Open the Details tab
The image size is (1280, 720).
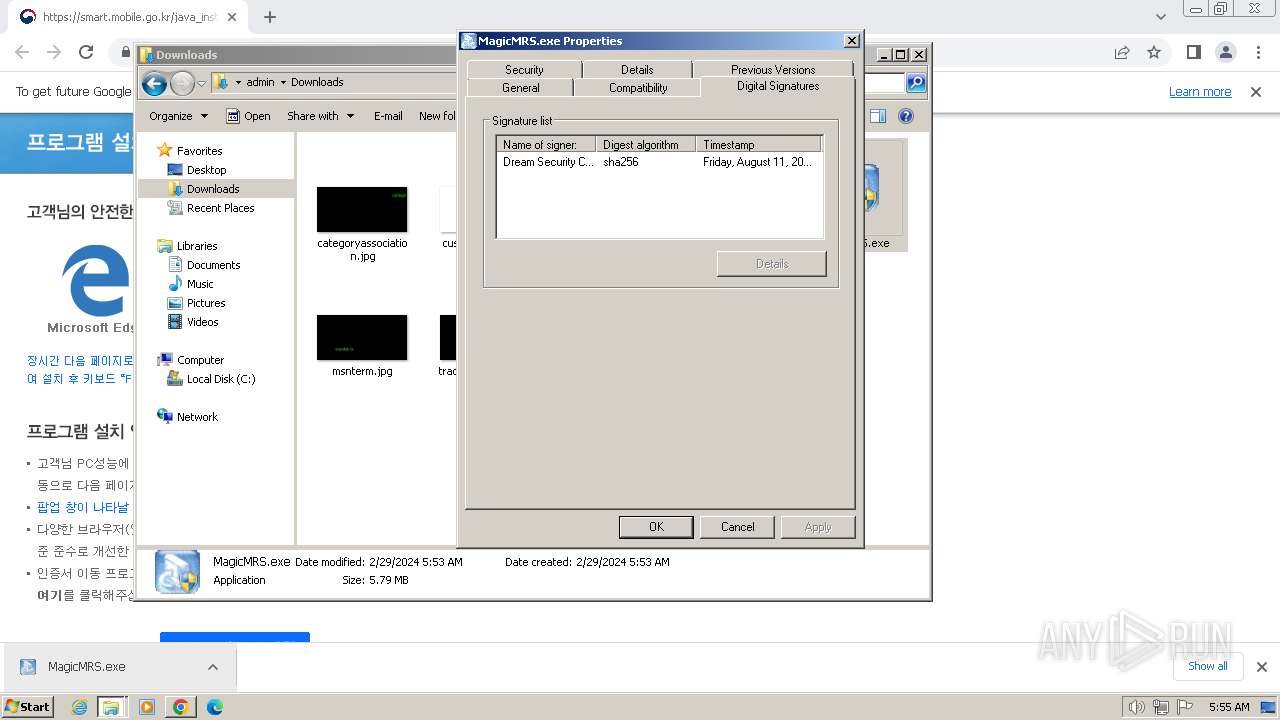(x=637, y=69)
